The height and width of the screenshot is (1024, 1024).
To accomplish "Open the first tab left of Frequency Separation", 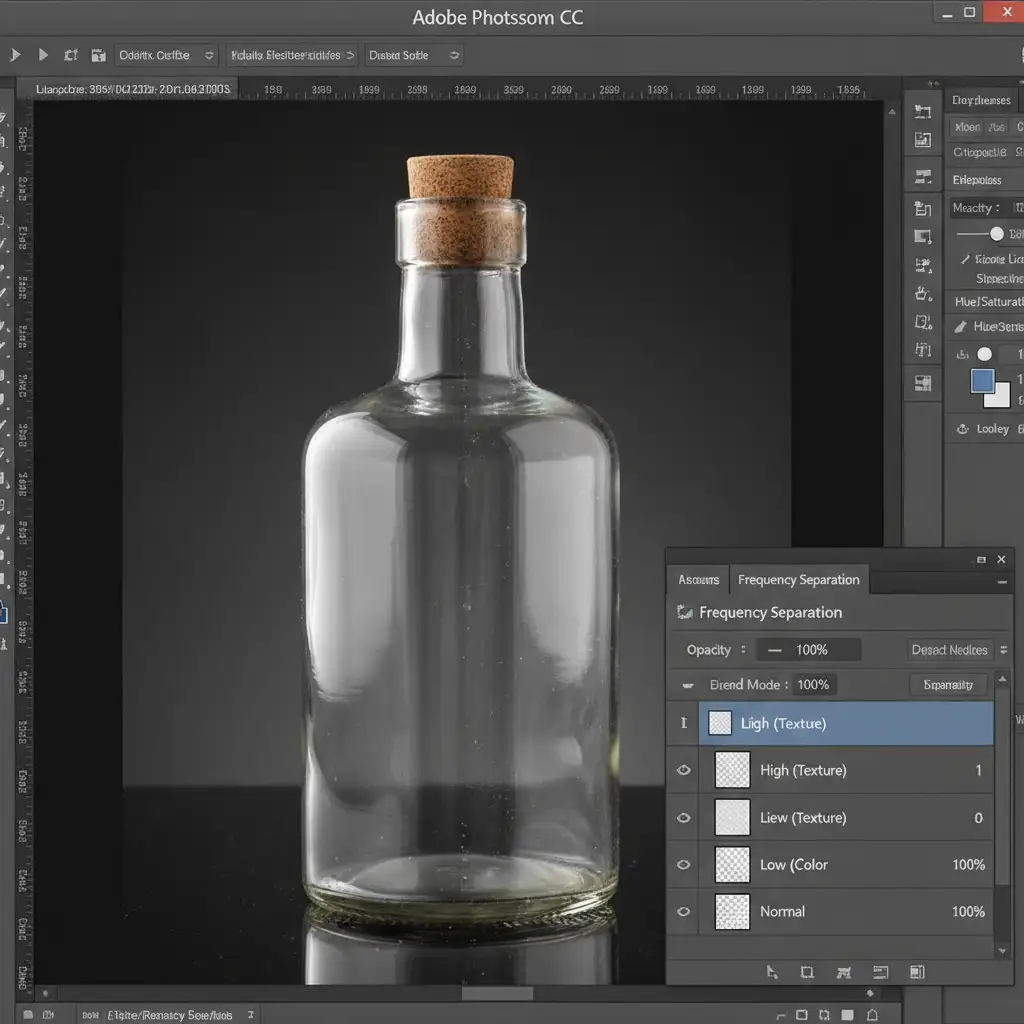I will click(698, 580).
